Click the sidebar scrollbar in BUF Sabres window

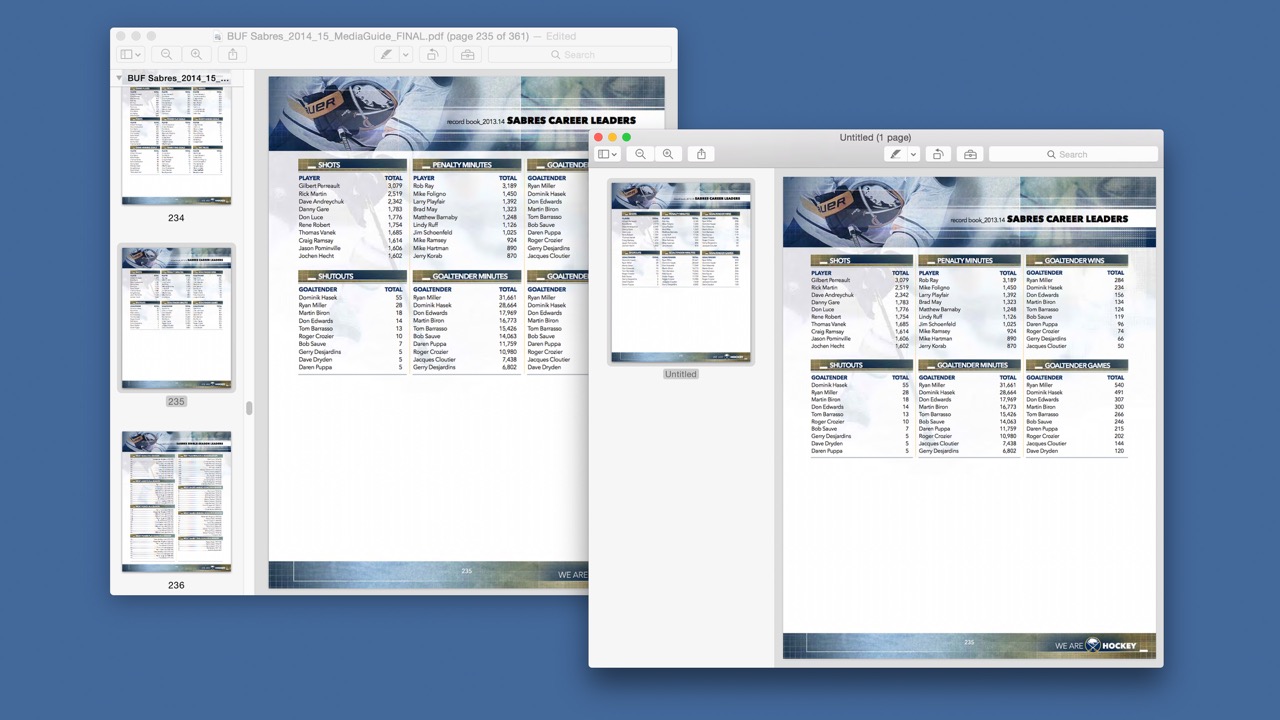click(x=249, y=408)
